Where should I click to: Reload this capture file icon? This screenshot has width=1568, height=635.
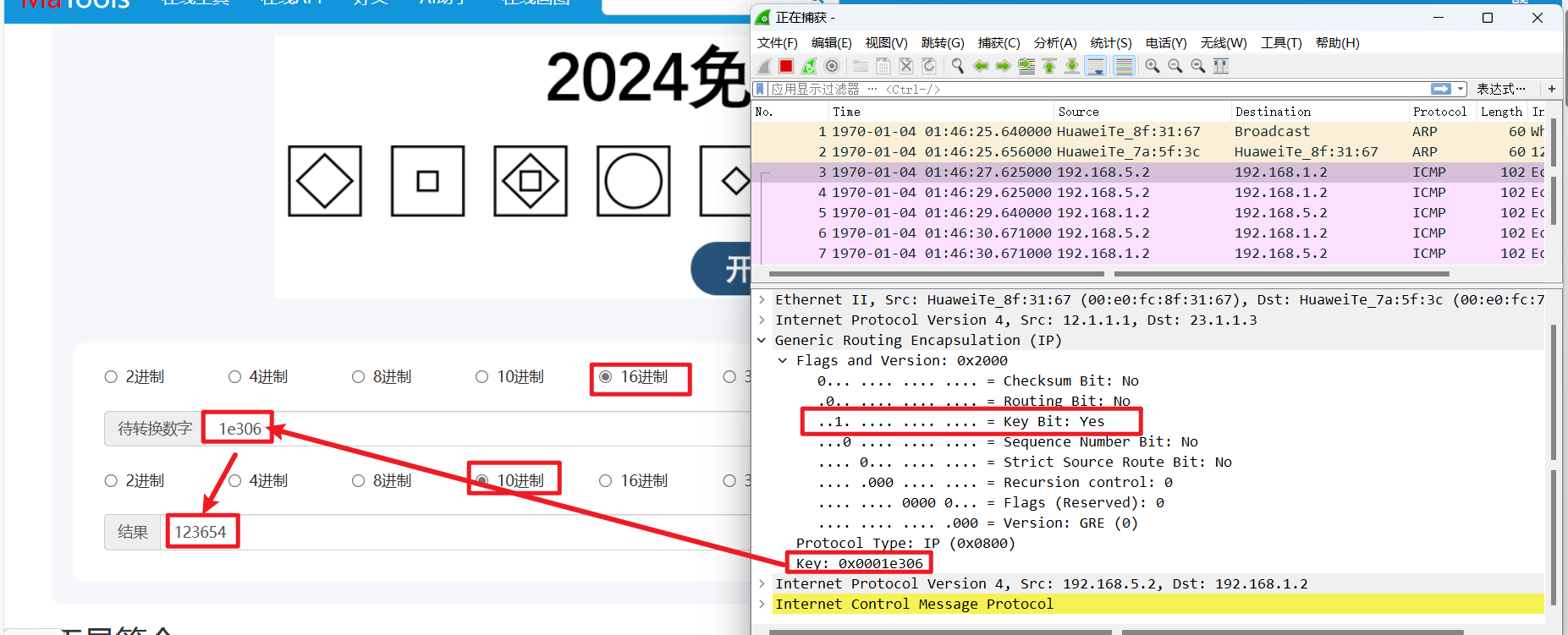(928, 66)
